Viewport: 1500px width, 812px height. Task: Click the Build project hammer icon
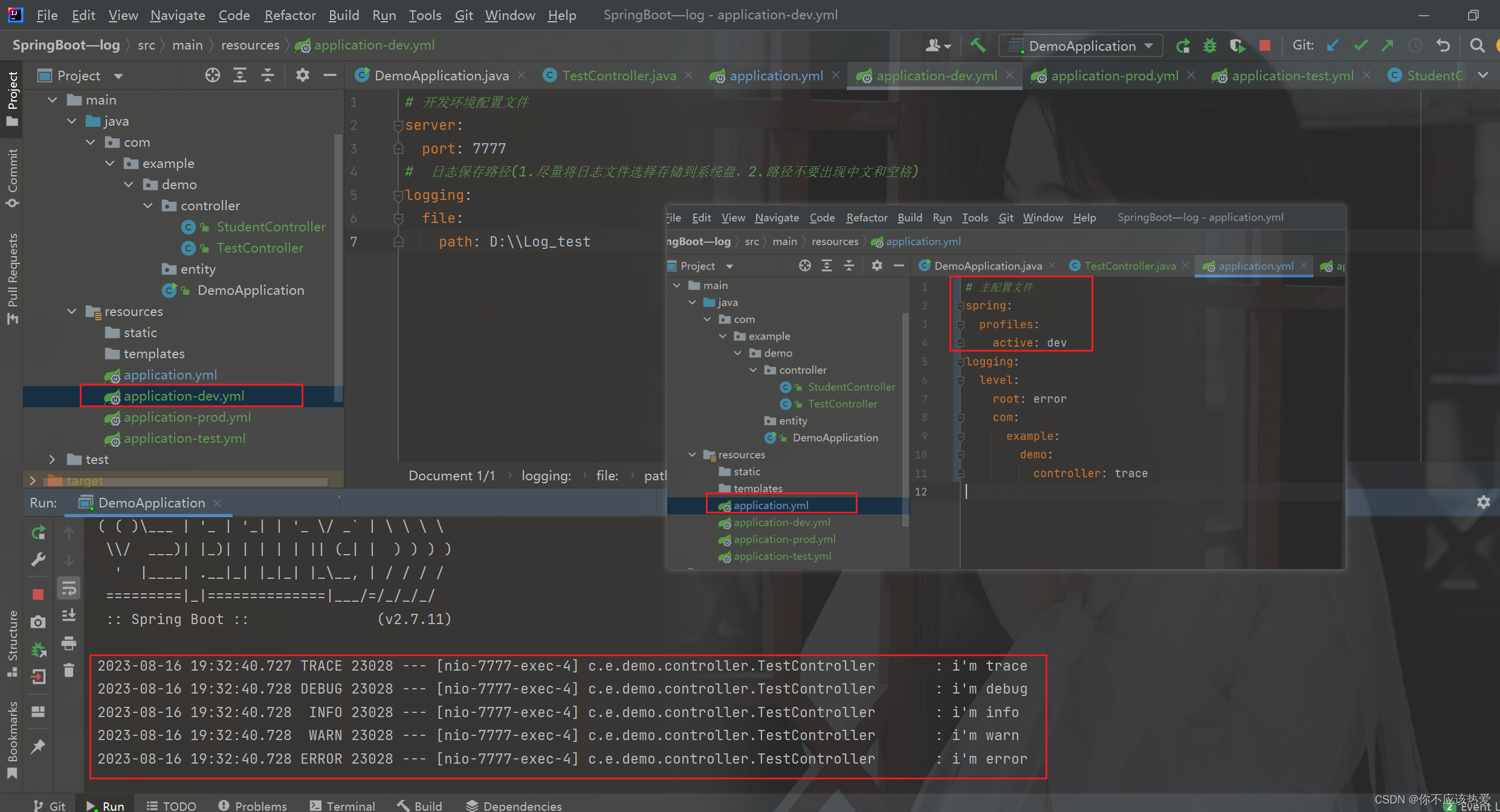(977, 45)
